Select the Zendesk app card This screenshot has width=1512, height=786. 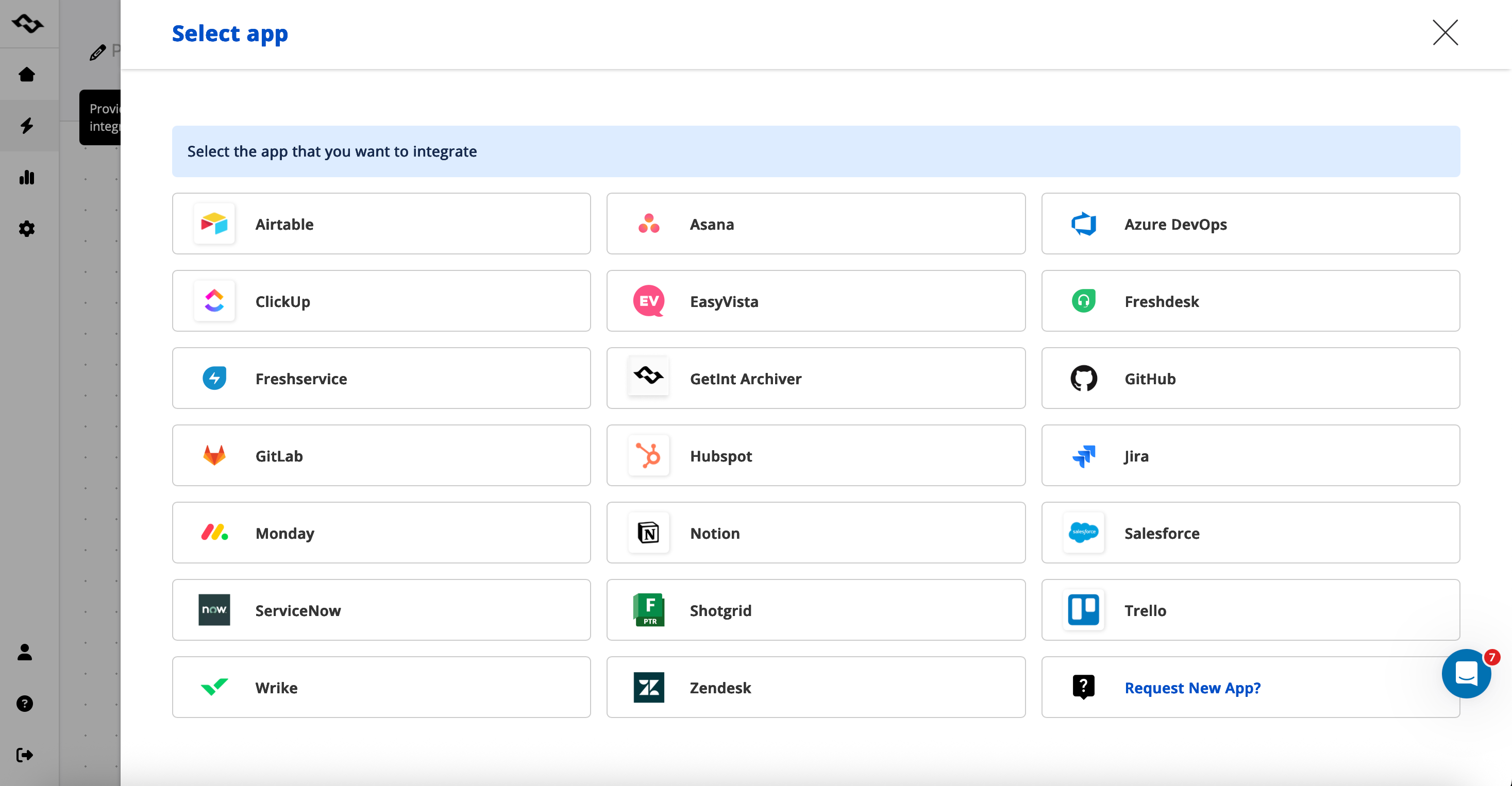(816, 688)
